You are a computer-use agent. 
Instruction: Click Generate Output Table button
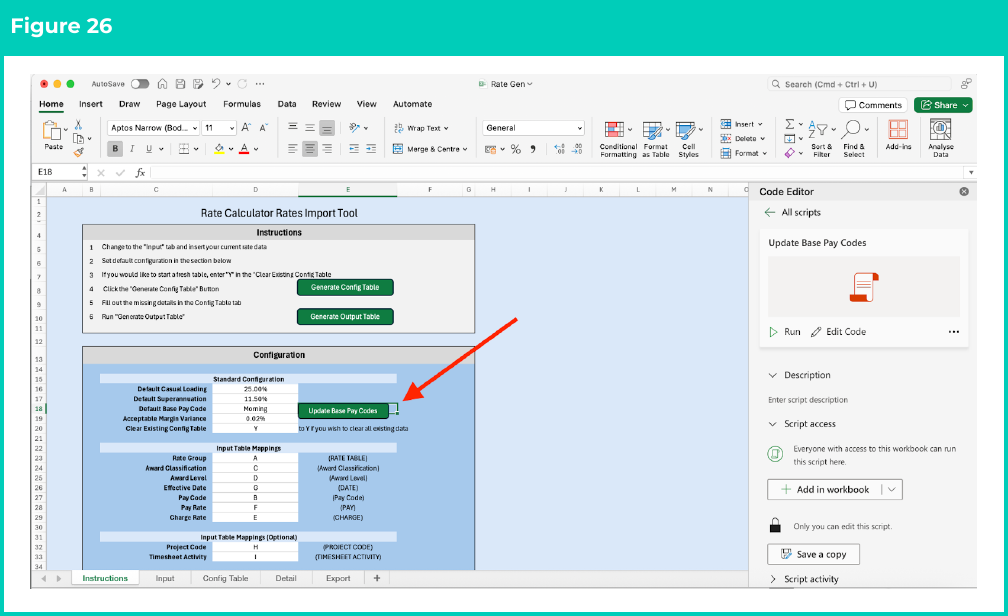click(x=345, y=316)
